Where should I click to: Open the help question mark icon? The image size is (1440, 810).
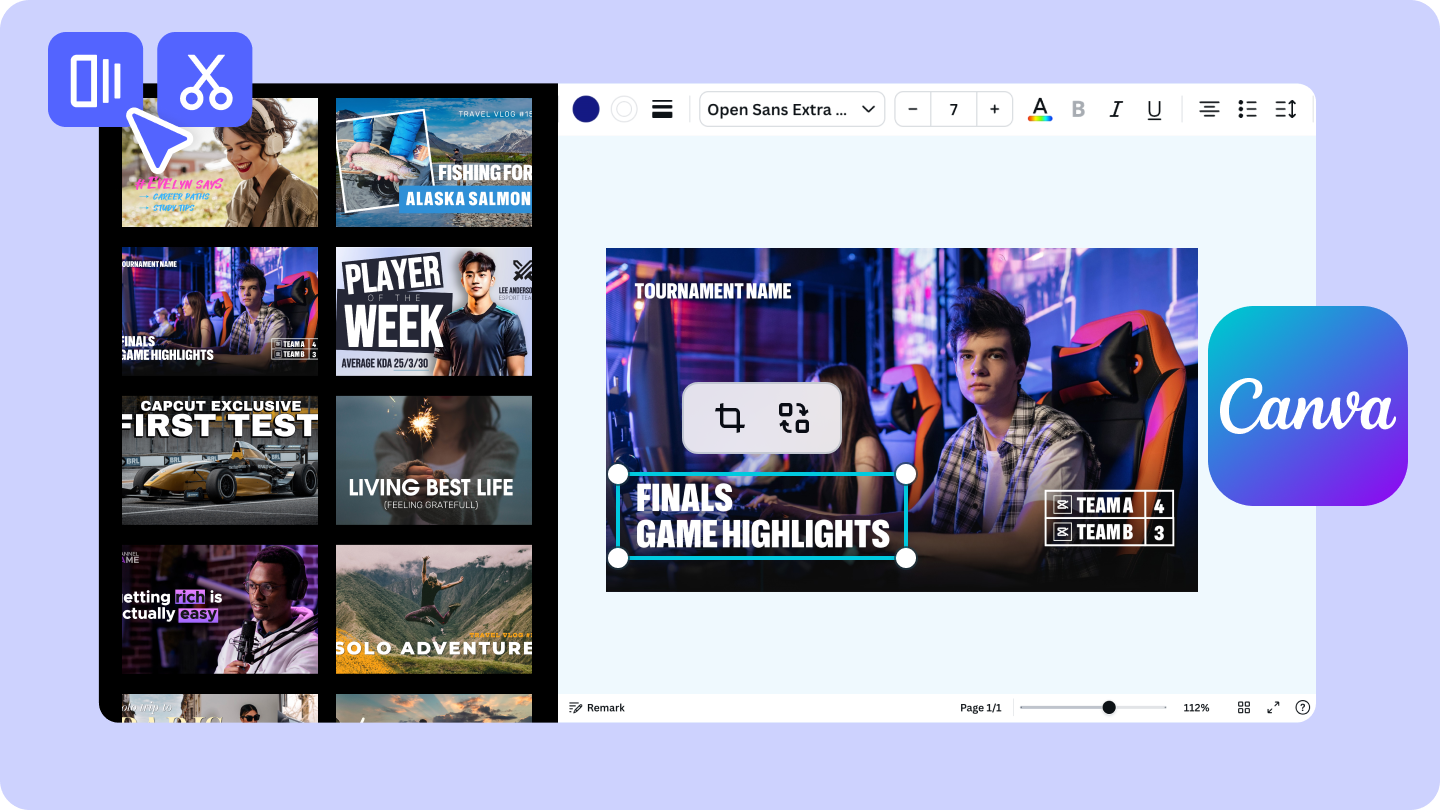coord(1302,707)
